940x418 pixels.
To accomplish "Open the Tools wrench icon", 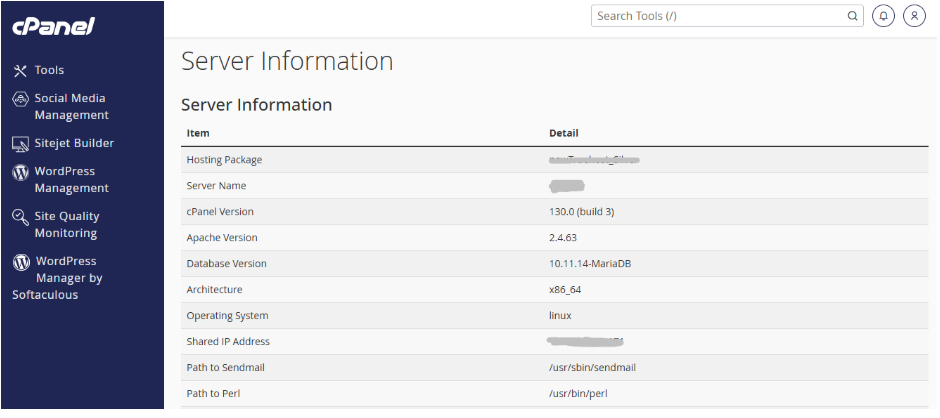I will pos(20,71).
